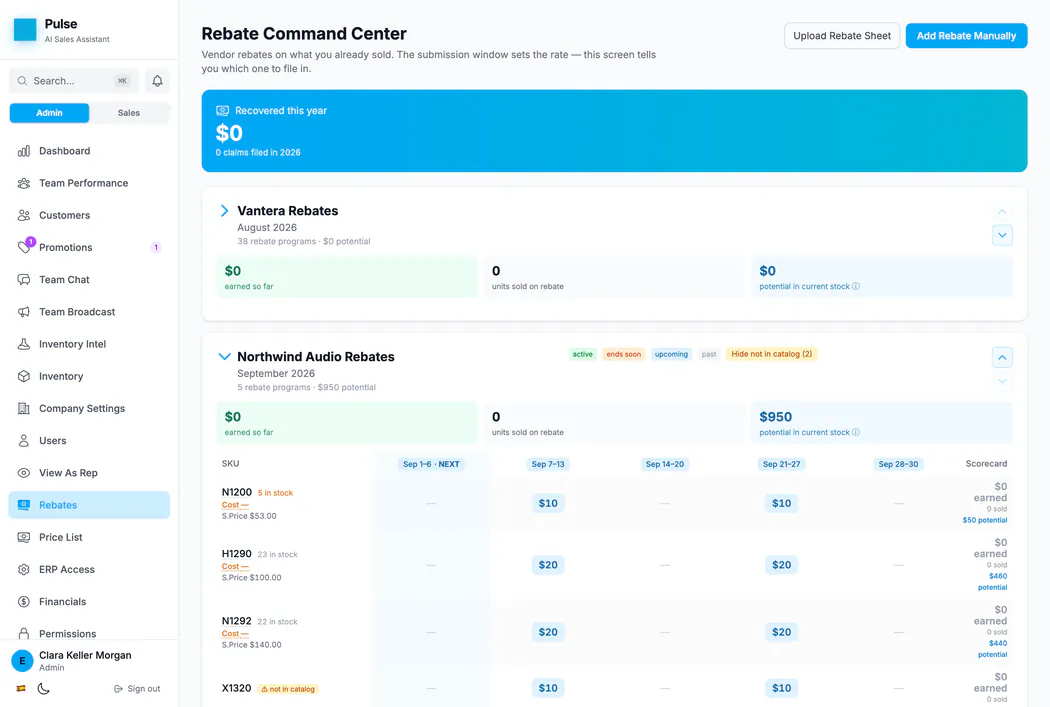Screen dimensions: 1050x707
Task: Click the Users person icon
Action: pos(23,441)
